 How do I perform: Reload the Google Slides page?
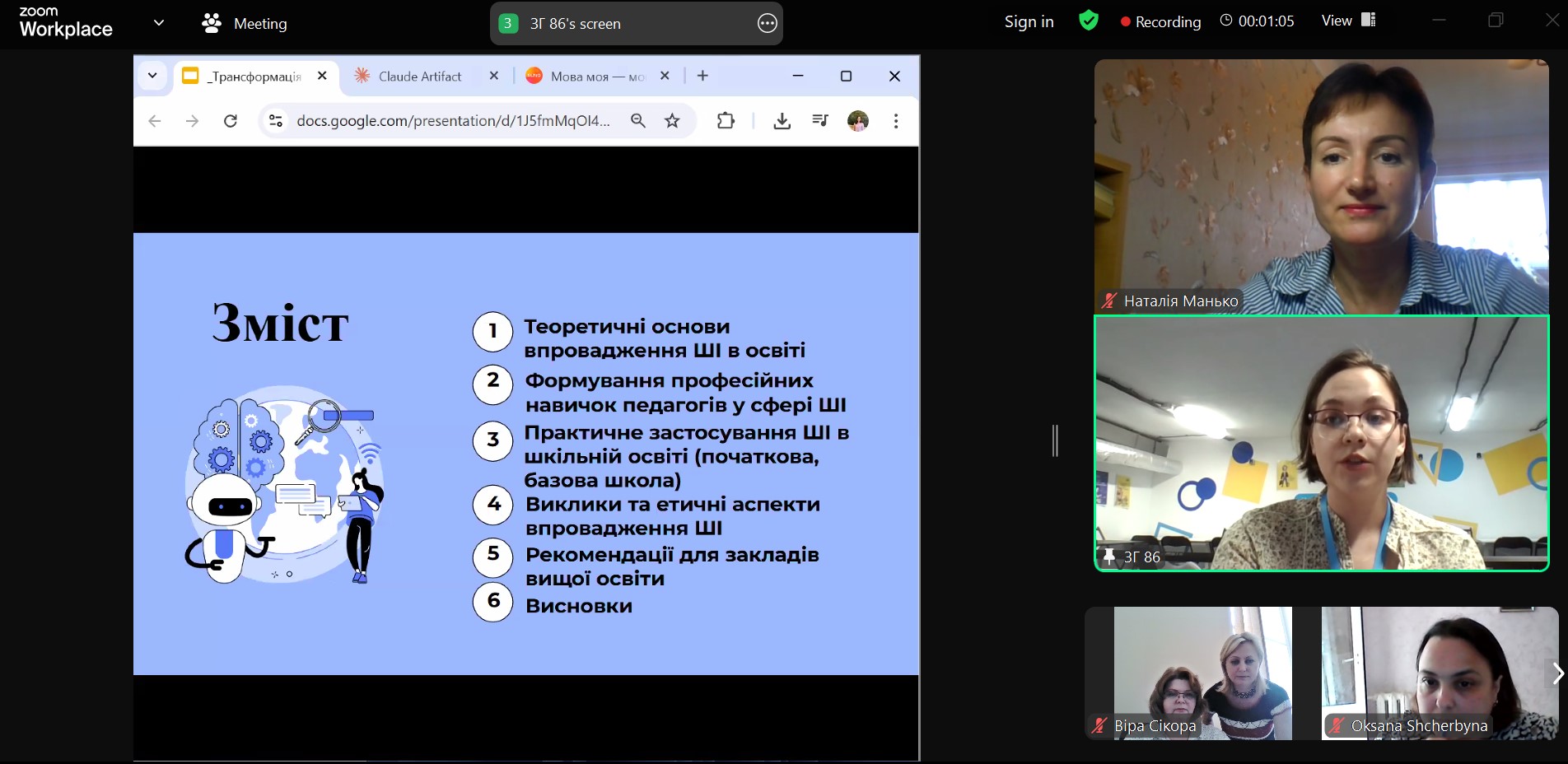click(x=231, y=121)
